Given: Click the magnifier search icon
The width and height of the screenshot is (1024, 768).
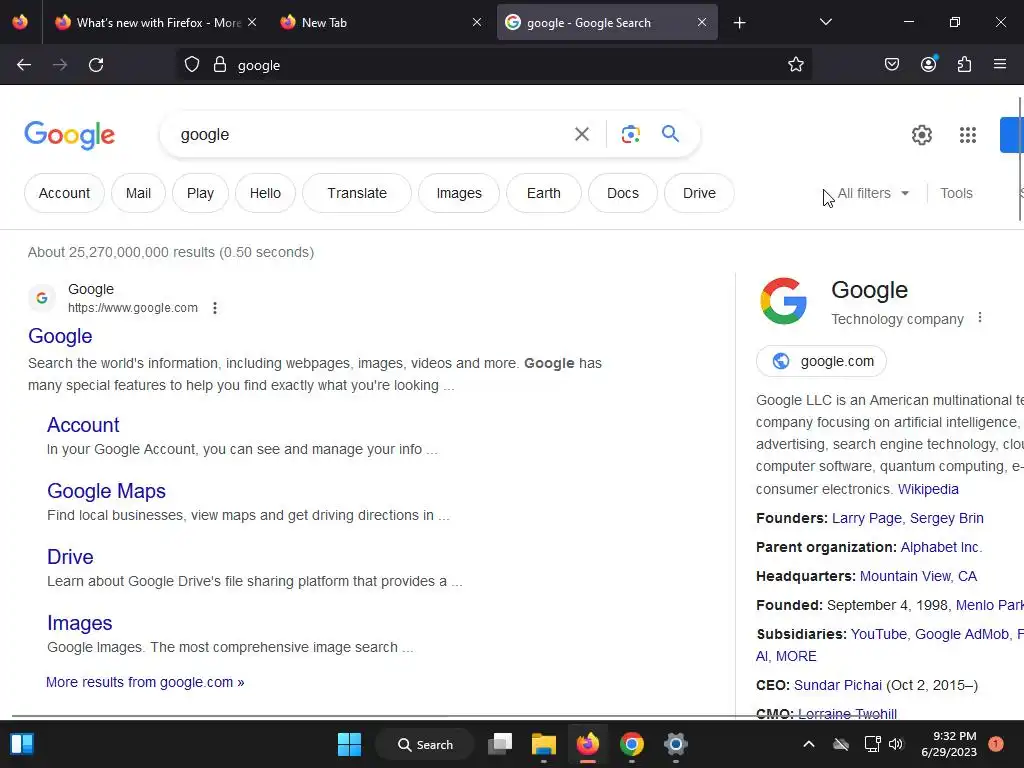Looking at the screenshot, I should tap(671, 134).
